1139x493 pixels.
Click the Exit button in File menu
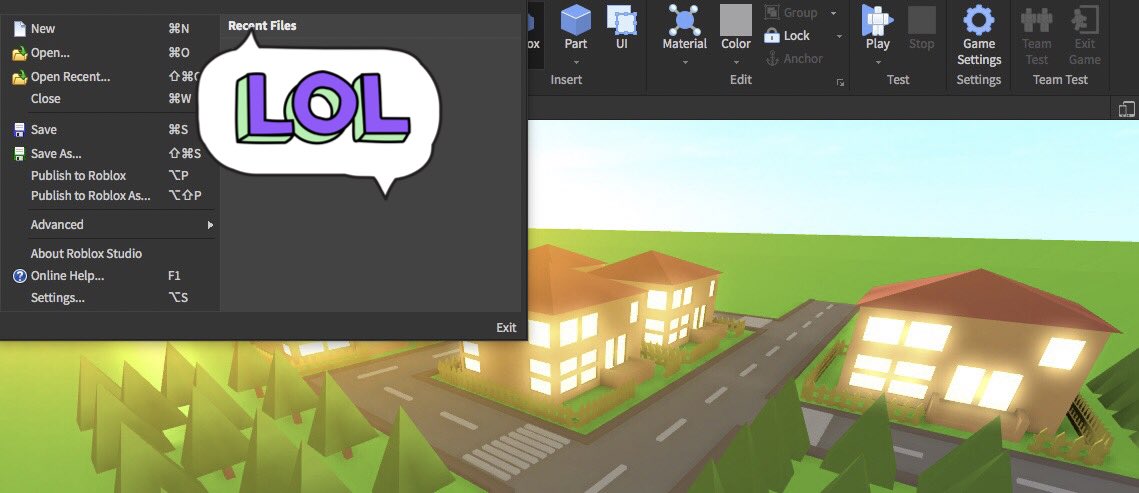506,327
